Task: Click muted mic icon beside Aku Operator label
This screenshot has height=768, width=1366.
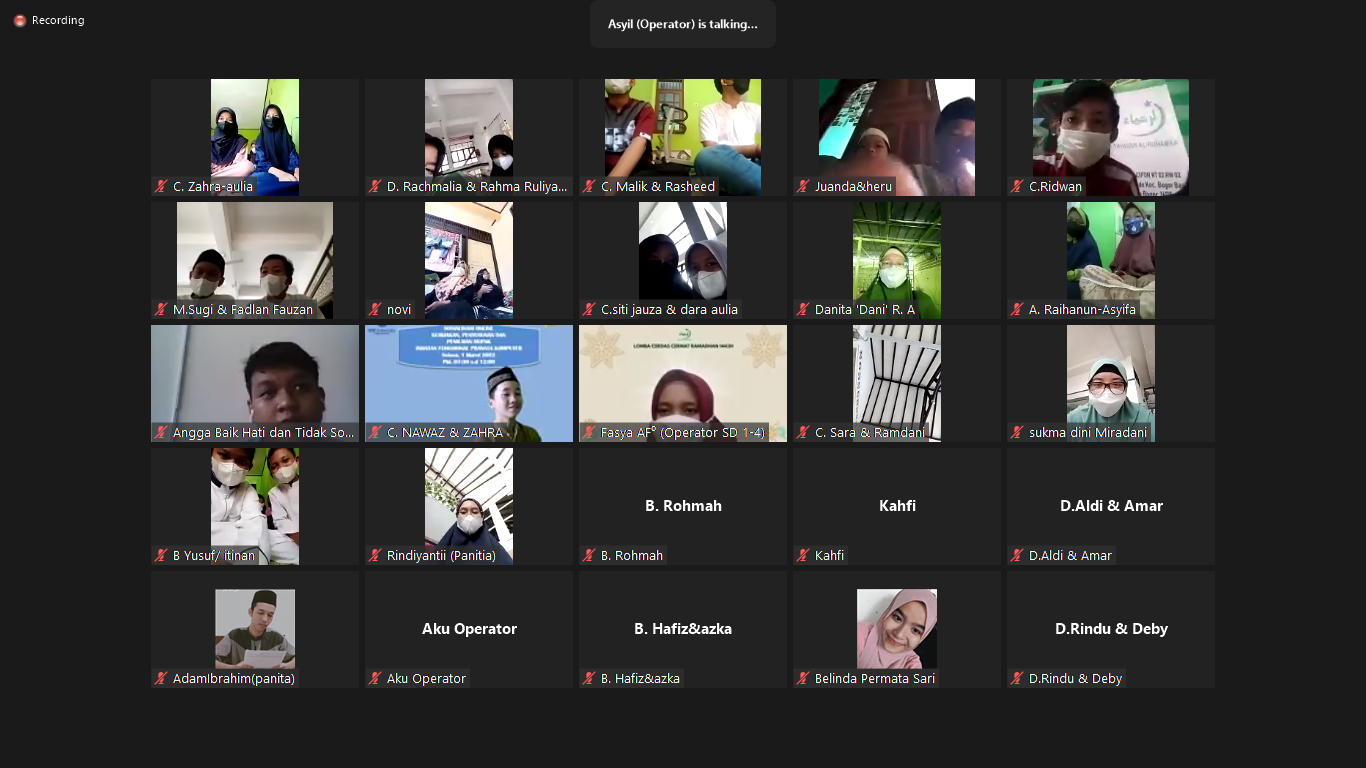Action: coord(375,679)
